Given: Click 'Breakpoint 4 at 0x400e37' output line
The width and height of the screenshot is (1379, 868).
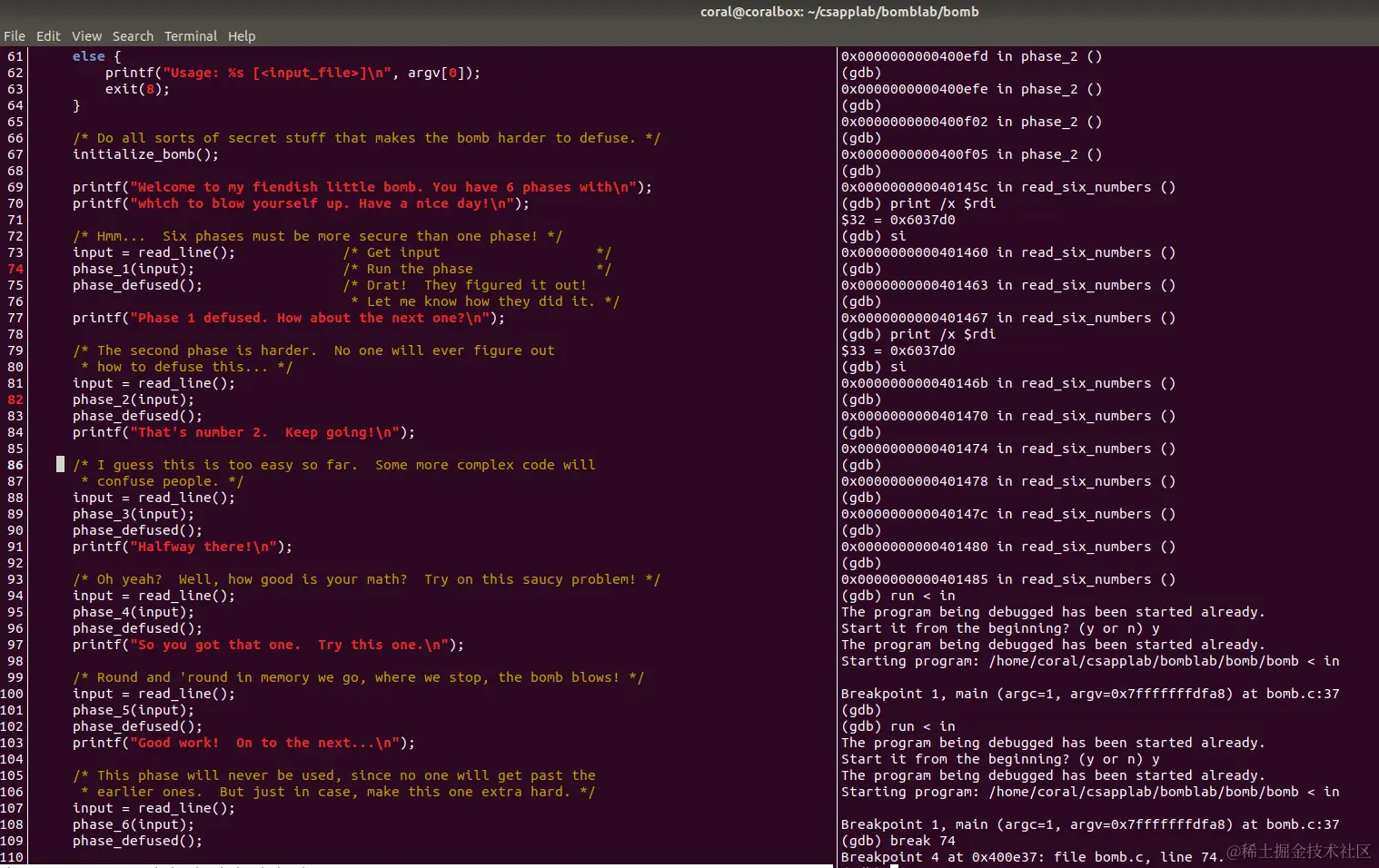Looking at the screenshot, I should tap(1032, 857).
